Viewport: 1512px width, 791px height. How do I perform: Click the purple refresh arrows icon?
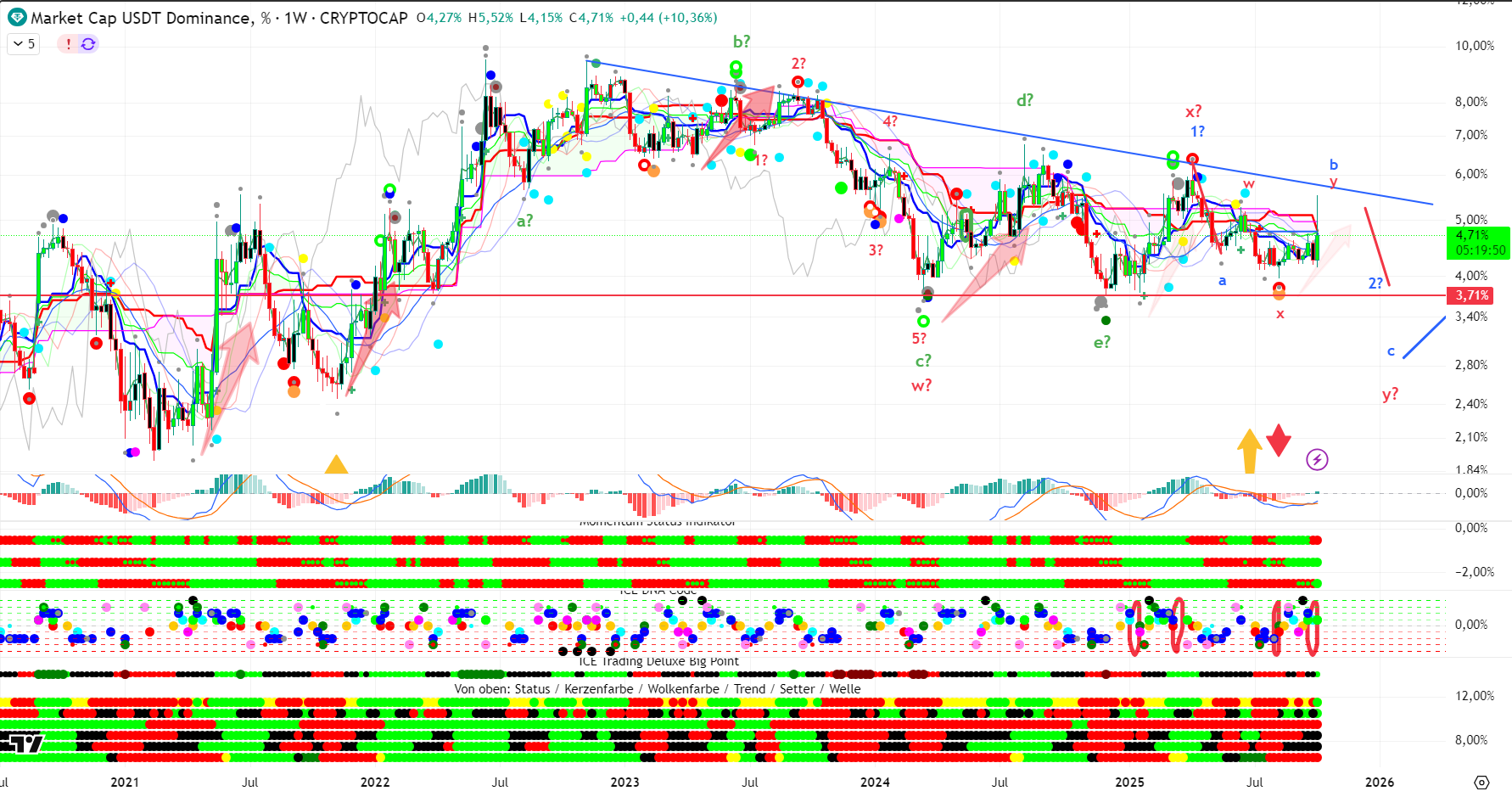pyautogui.click(x=88, y=44)
